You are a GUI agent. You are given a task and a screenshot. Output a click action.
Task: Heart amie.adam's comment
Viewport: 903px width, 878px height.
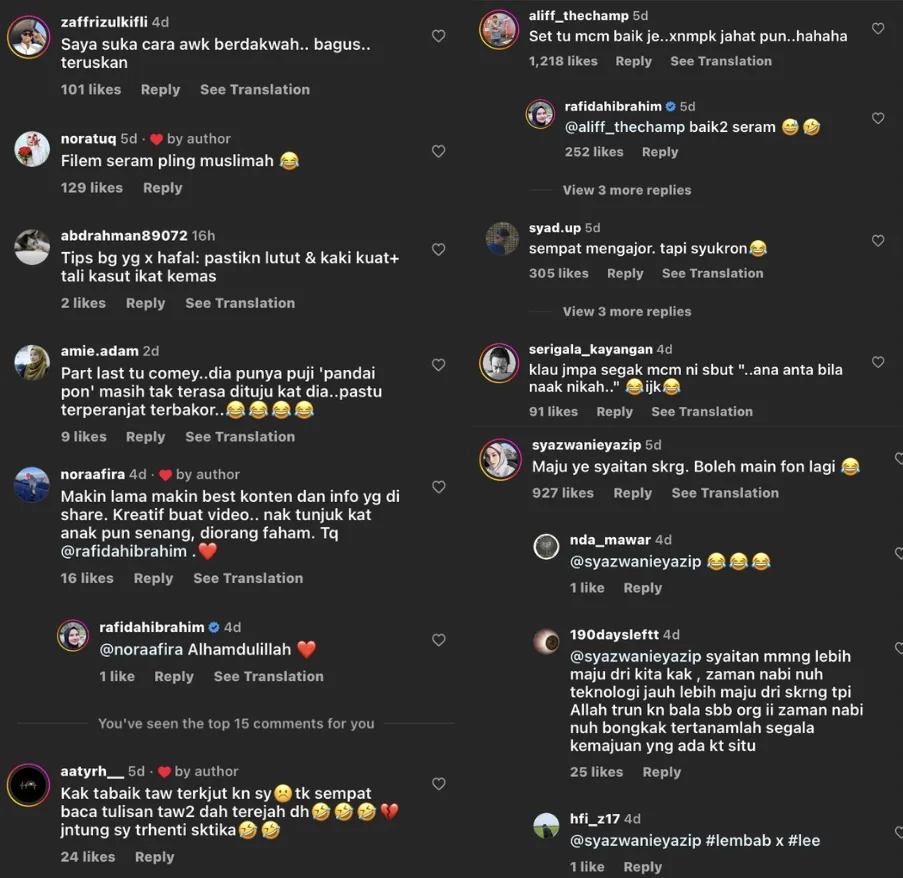pyautogui.click(x=438, y=366)
